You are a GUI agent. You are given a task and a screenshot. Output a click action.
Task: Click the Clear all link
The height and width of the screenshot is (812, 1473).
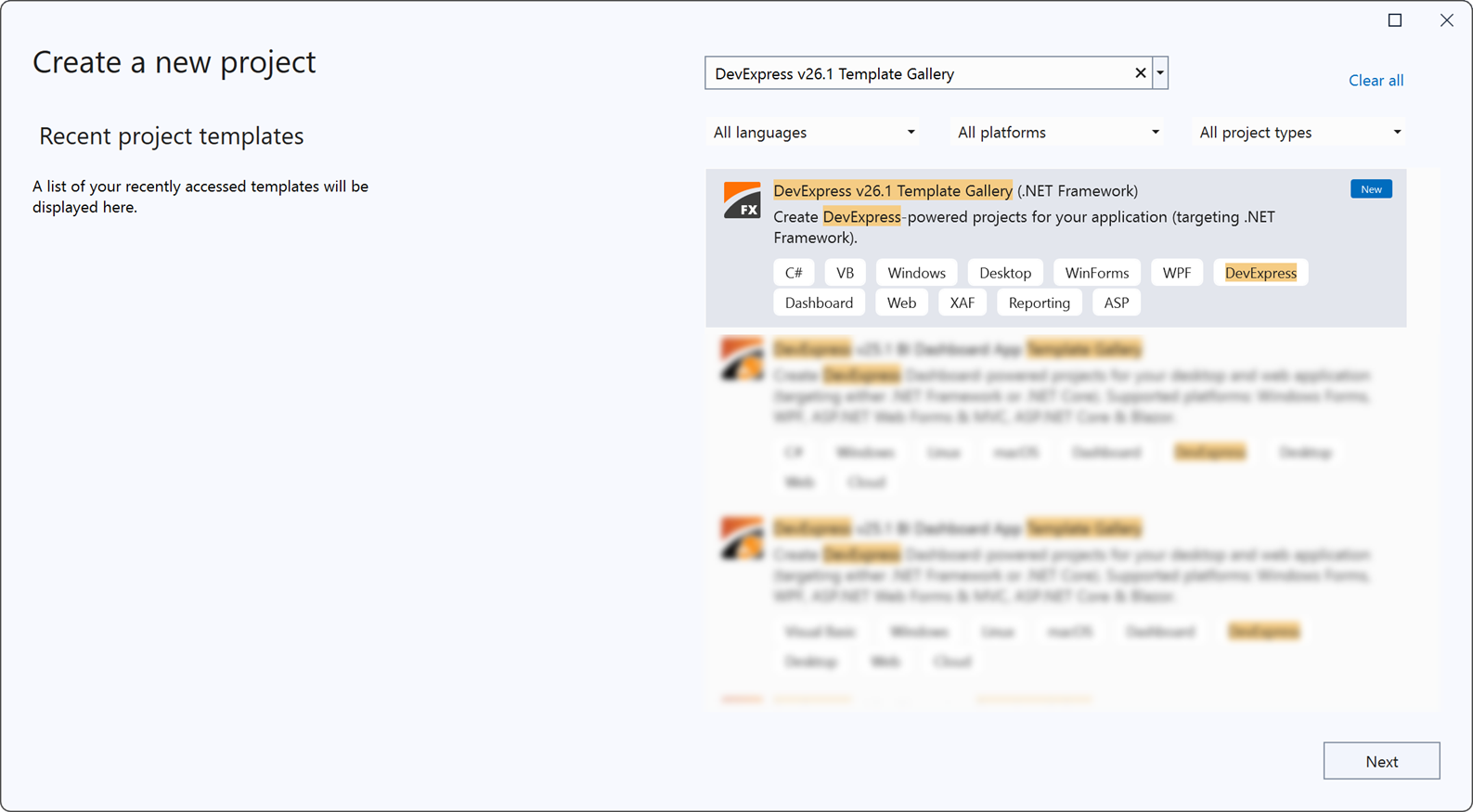(x=1376, y=81)
